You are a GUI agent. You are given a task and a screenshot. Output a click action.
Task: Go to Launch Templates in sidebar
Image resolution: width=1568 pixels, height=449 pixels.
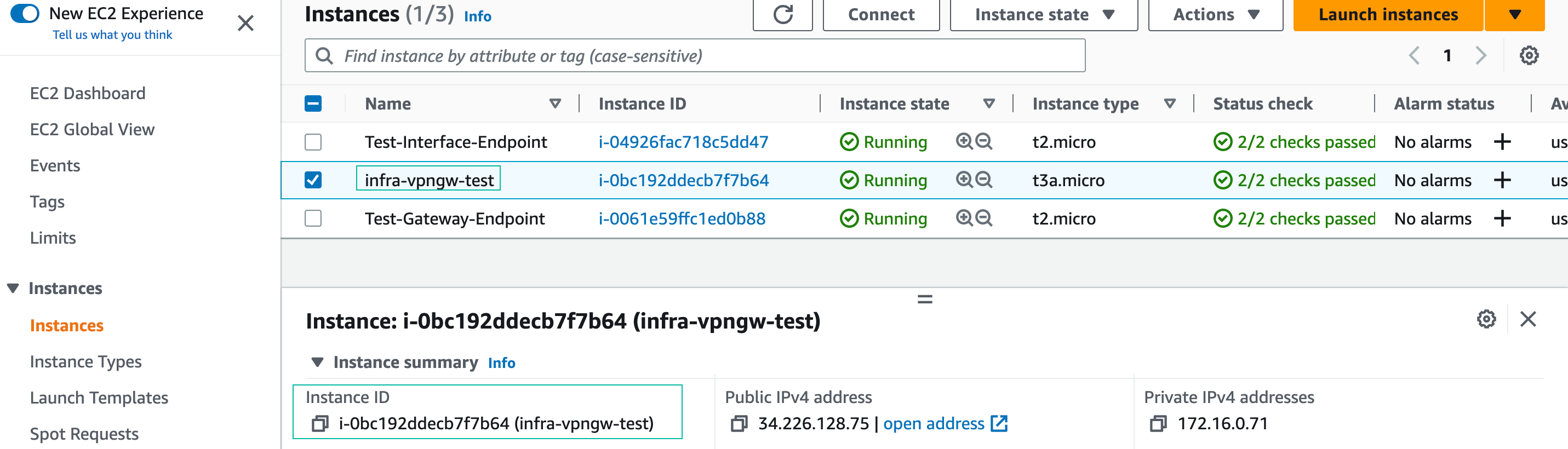point(99,398)
